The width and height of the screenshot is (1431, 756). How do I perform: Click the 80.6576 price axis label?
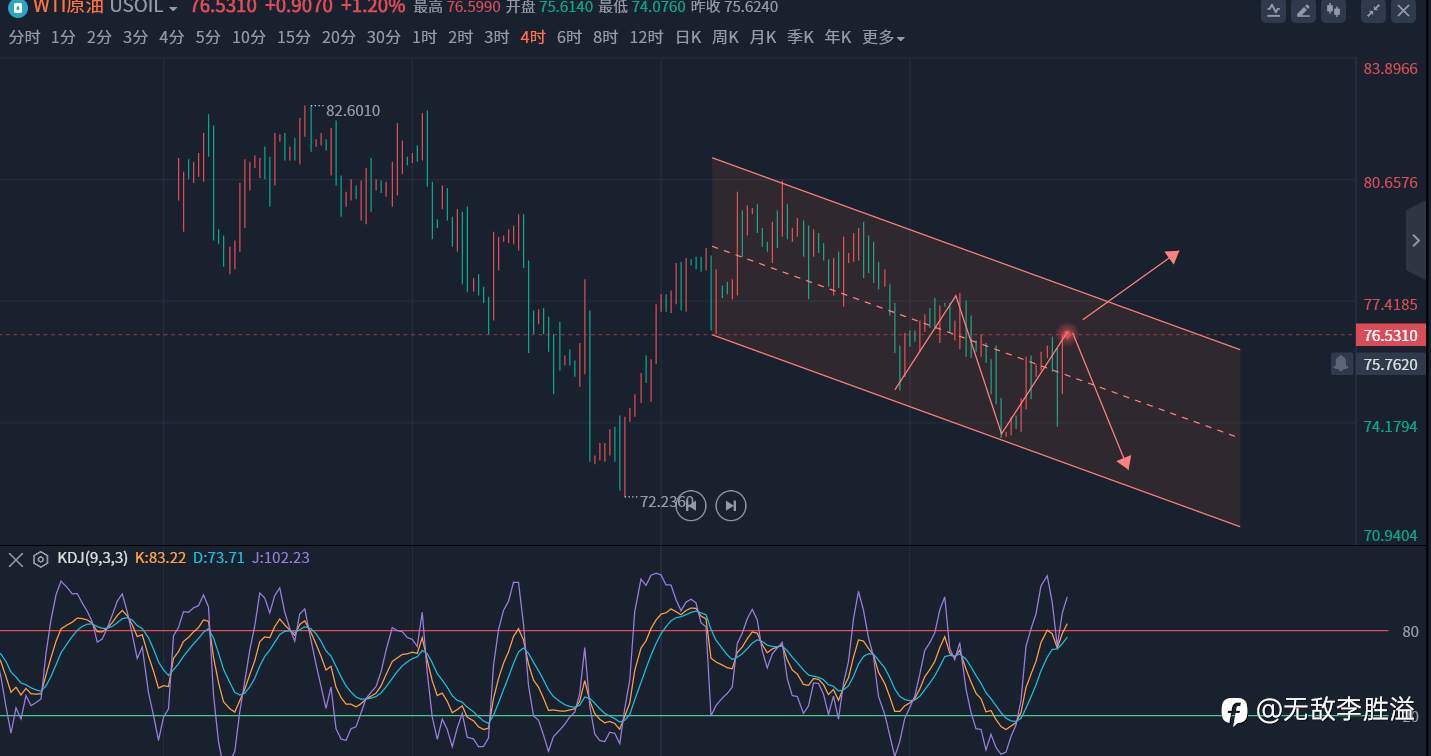click(x=1390, y=183)
